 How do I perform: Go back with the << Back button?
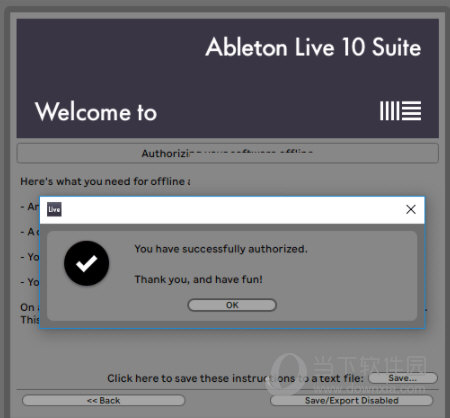[x=103, y=400]
